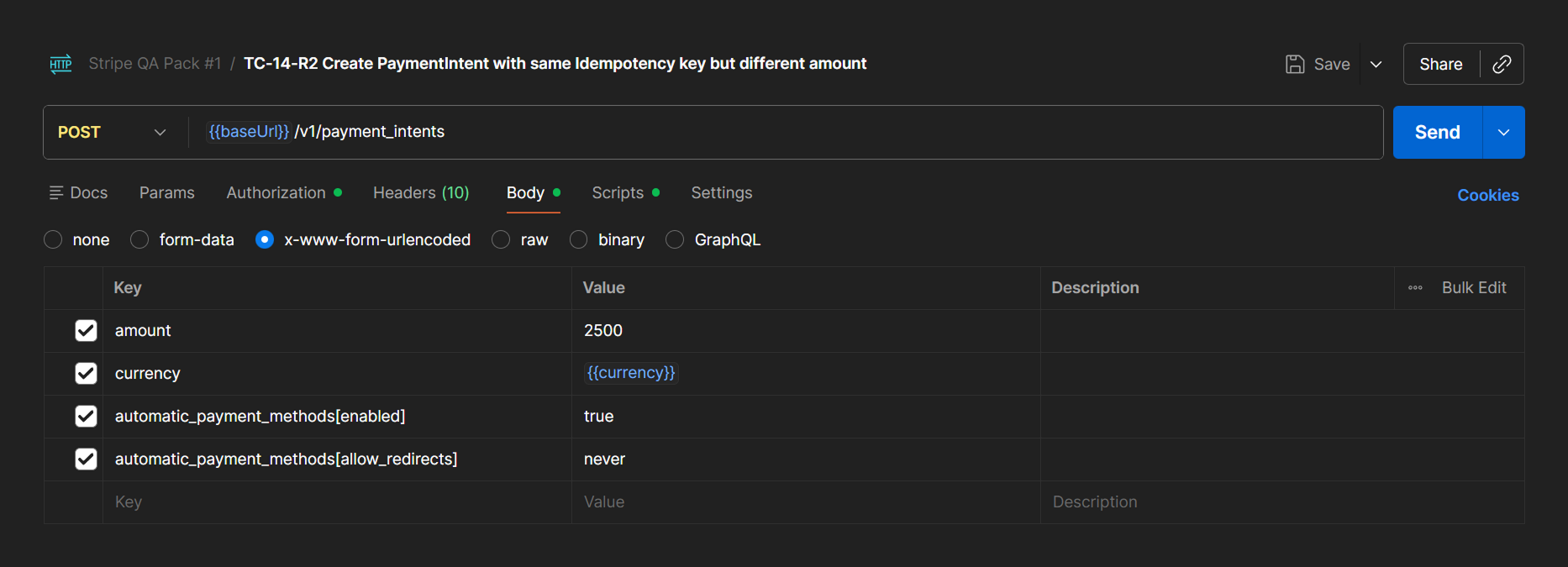Image resolution: width=1568 pixels, height=567 pixels.
Task: Click the request URL input field
Action: (786, 132)
